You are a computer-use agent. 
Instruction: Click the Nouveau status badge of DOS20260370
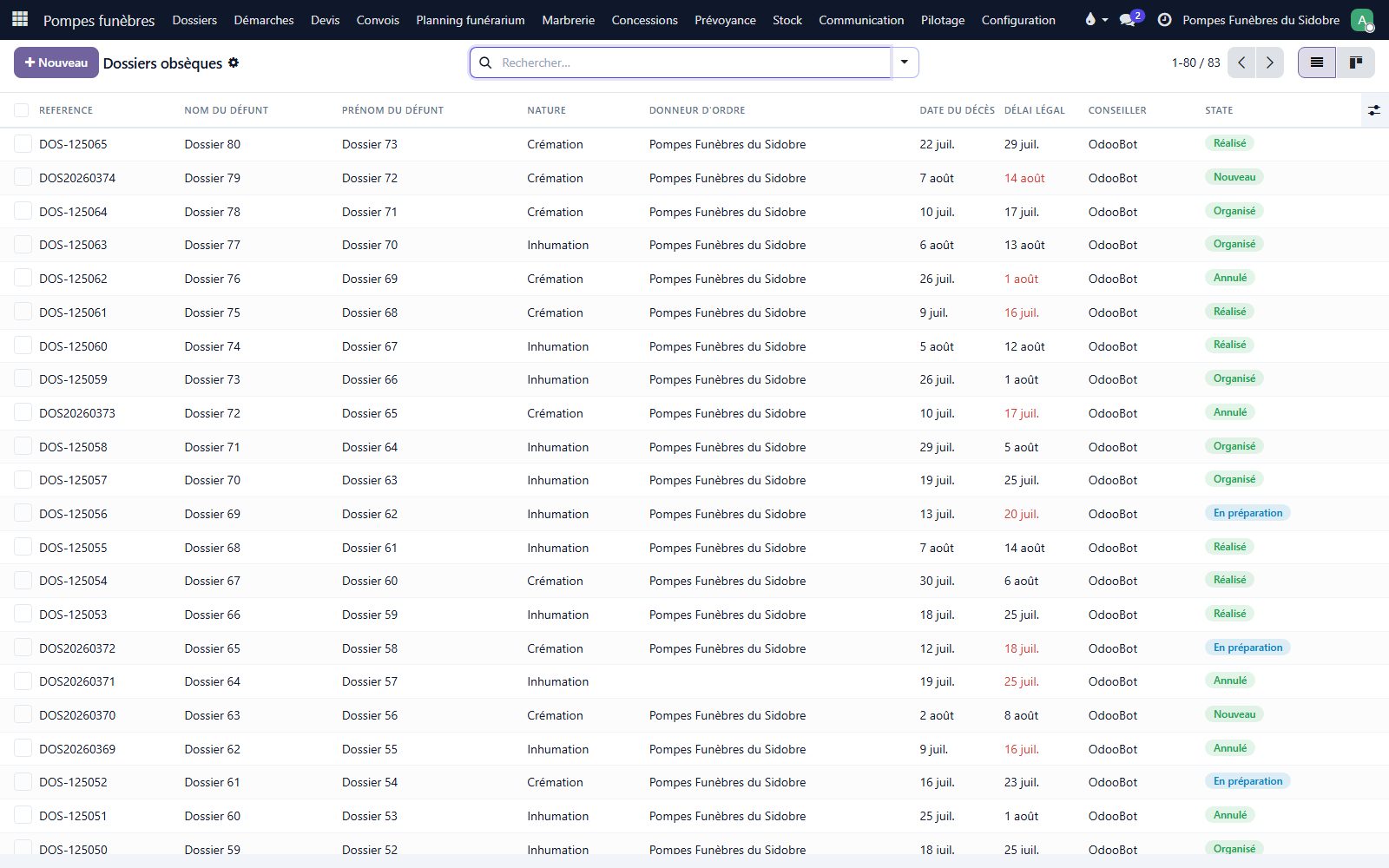1234,714
